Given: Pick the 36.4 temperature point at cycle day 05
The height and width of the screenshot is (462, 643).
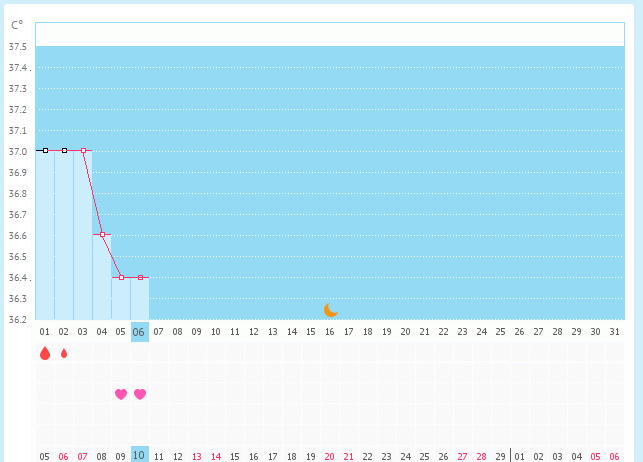Looking at the screenshot, I should pos(121,277).
